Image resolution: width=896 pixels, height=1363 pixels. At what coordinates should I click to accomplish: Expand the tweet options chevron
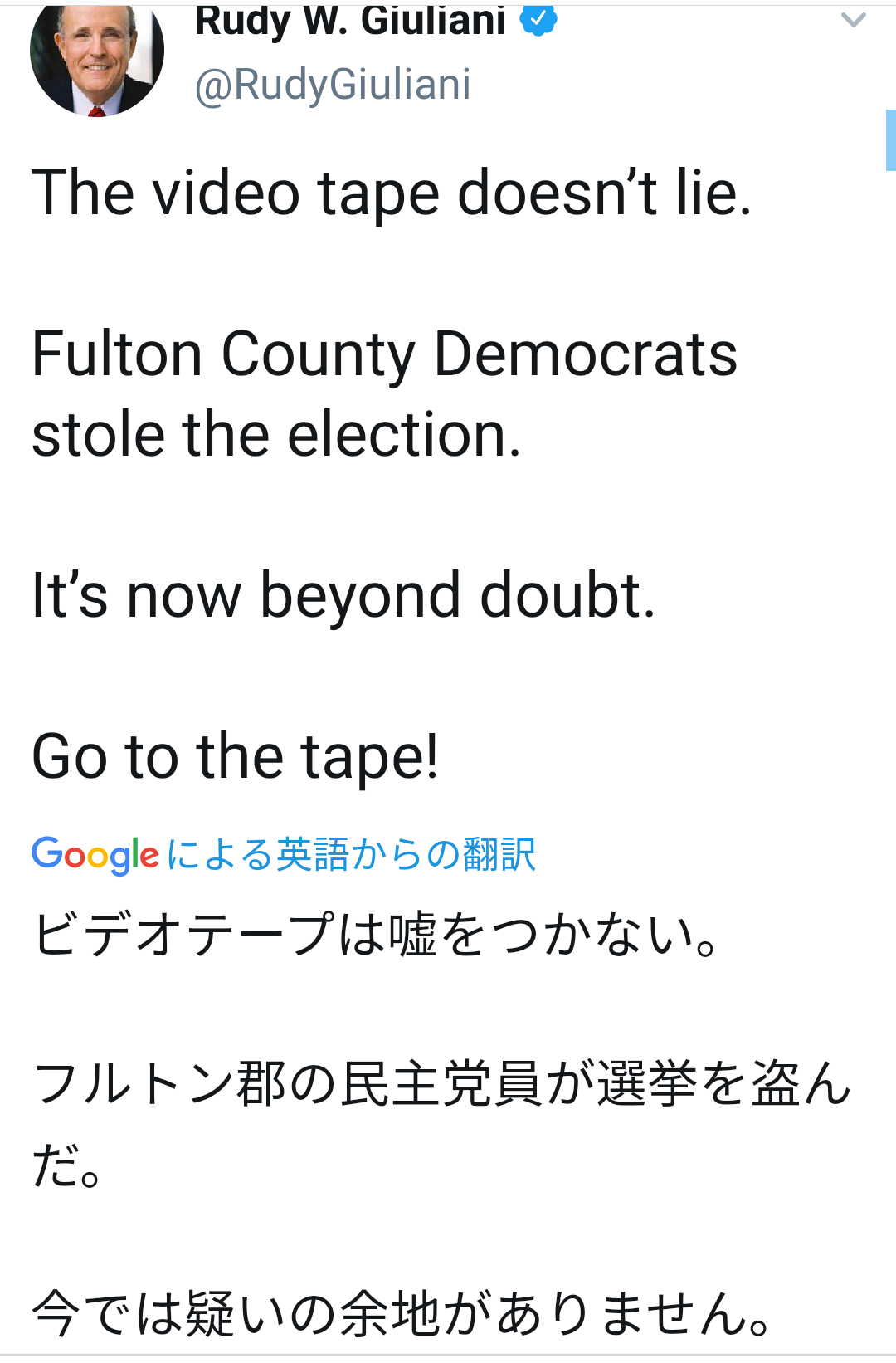(853, 20)
